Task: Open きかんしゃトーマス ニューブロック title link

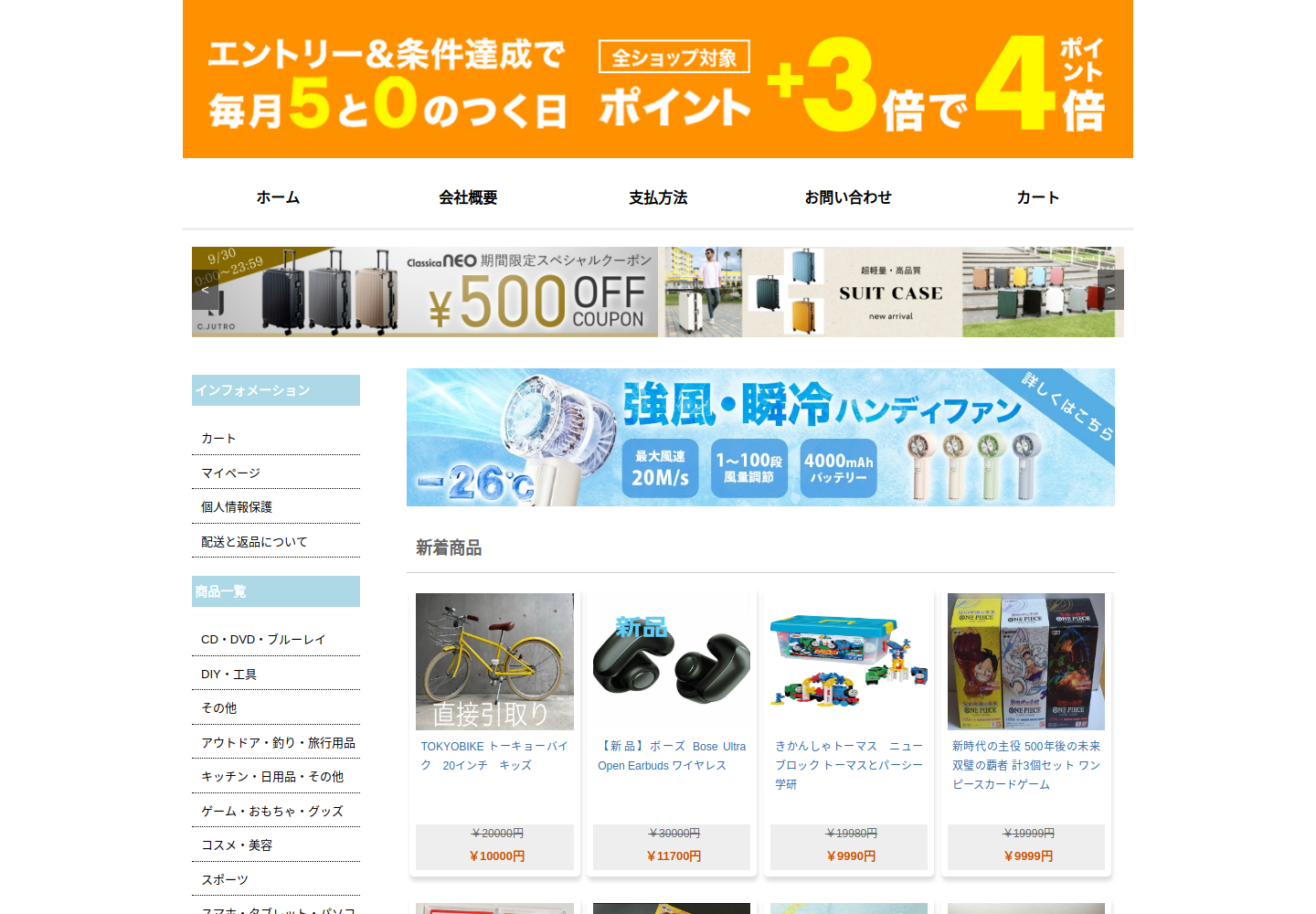Action: coord(849,765)
